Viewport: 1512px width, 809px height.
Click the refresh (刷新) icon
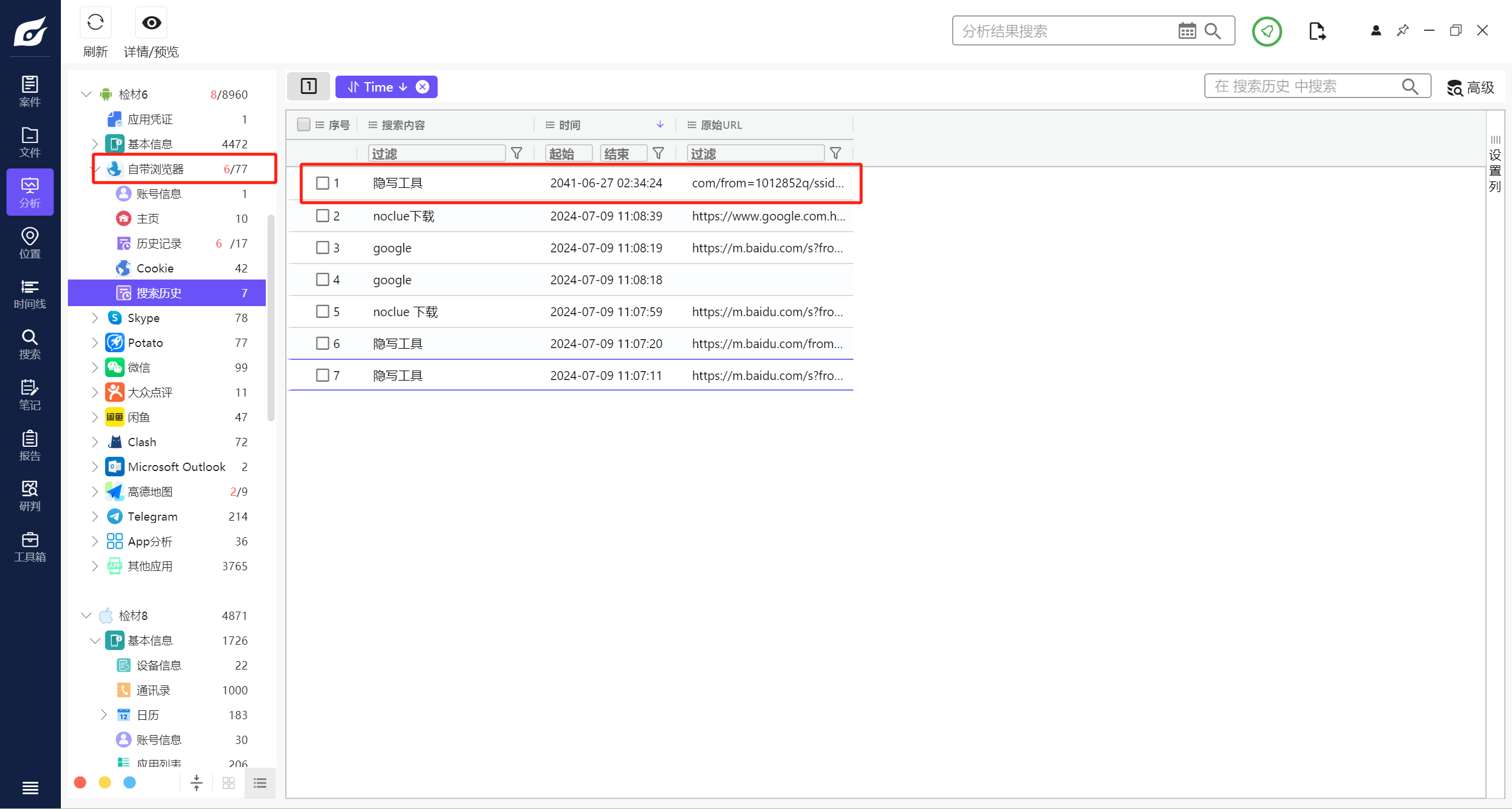[95, 23]
